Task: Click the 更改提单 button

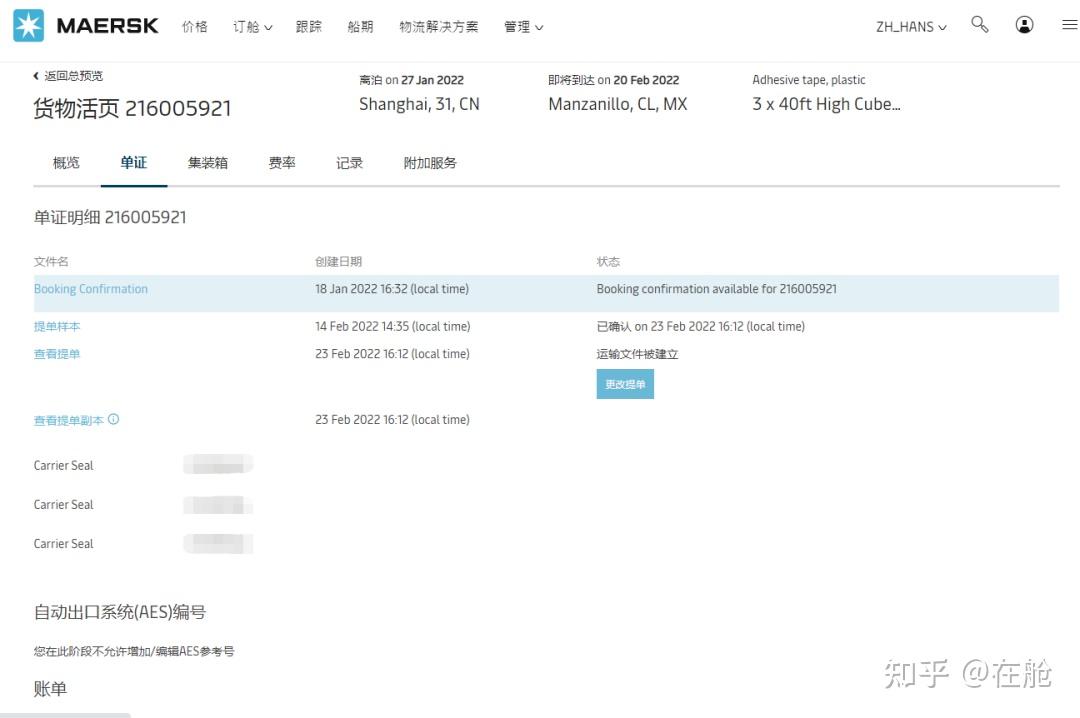Action: coord(624,384)
